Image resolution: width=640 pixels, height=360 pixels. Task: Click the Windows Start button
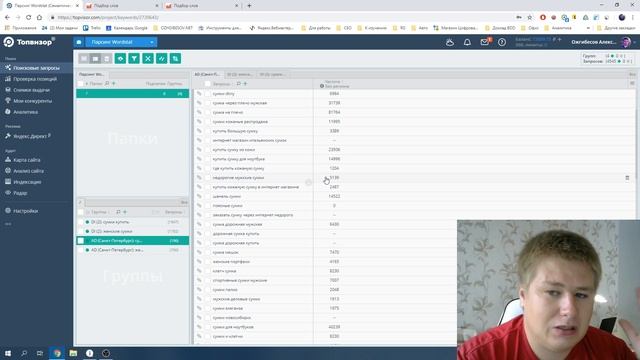point(8,353)
